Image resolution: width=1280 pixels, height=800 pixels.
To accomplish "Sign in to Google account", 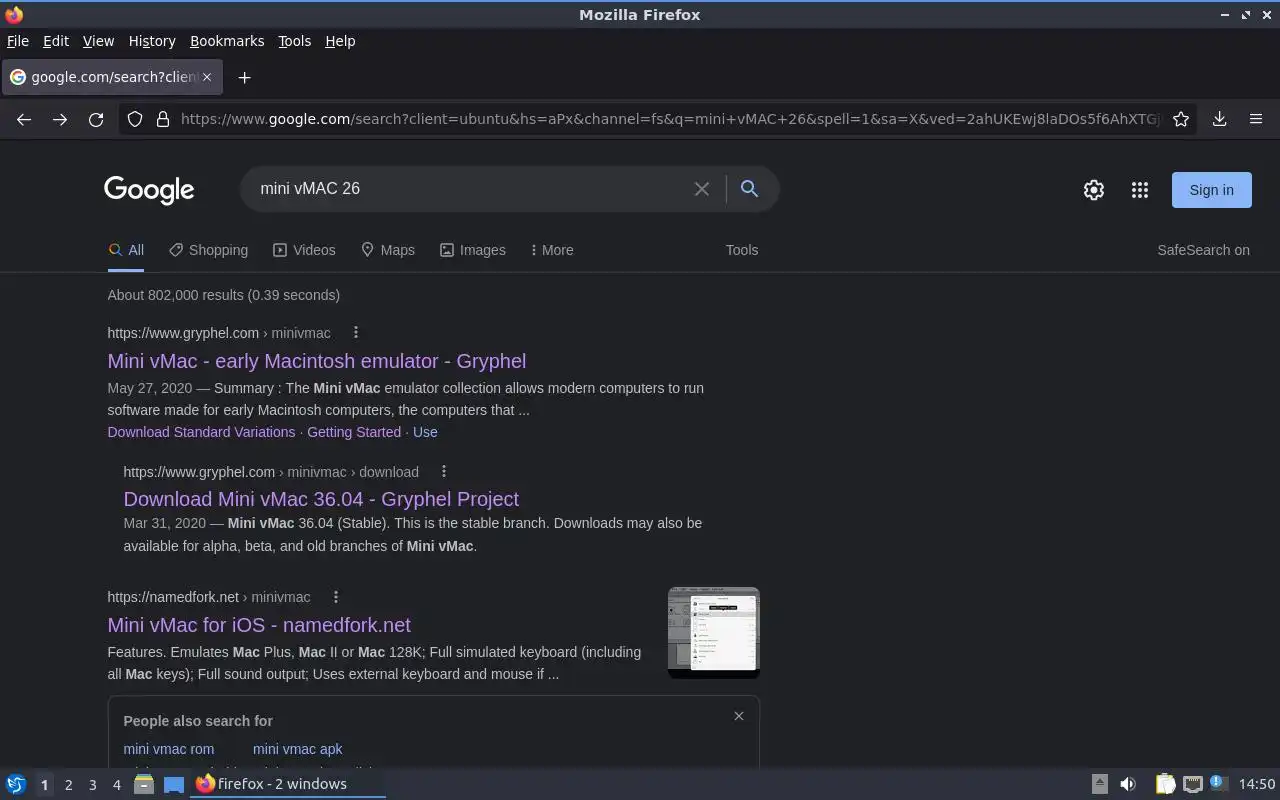I will pyautogui.click(x=1211, y=190).
